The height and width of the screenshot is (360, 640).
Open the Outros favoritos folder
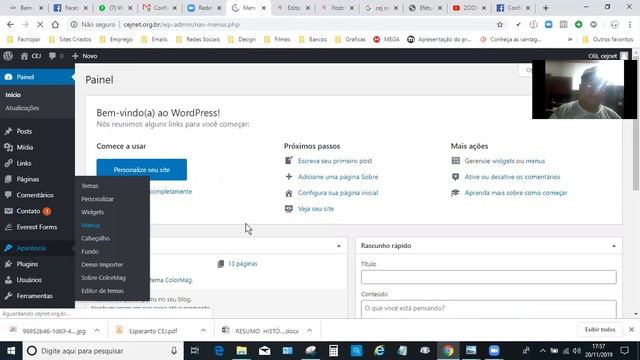pyautogui.click(x=608, y=40)
